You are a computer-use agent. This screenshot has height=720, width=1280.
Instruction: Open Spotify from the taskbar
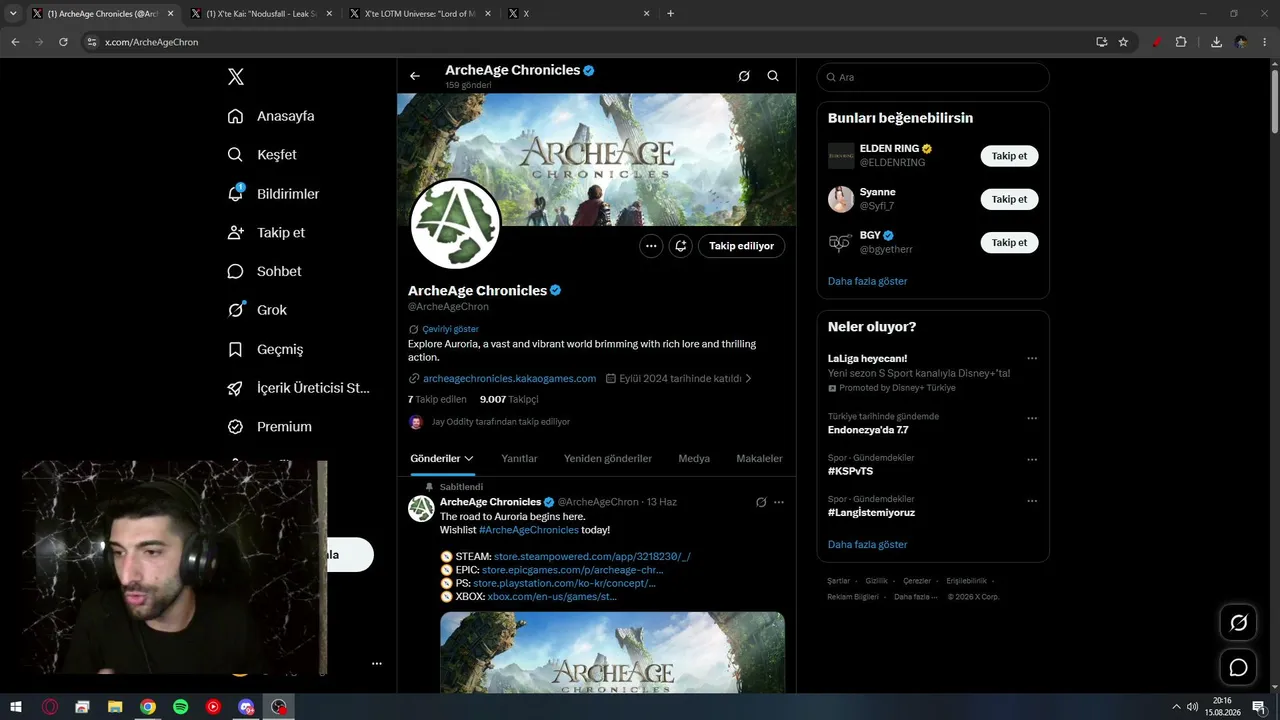click(x=180, y=707)
